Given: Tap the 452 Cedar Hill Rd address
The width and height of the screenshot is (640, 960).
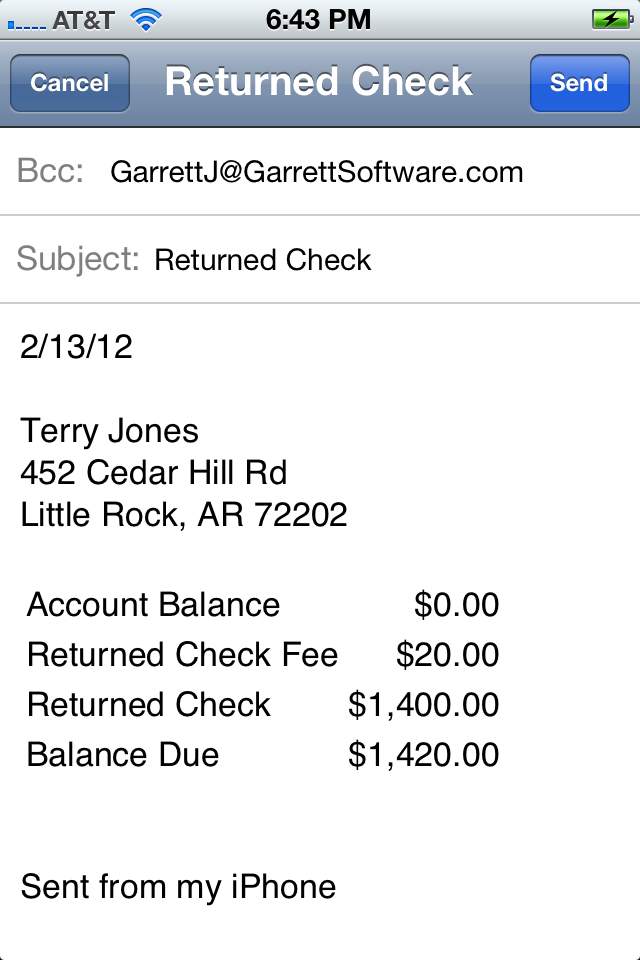Looking at the screenshot, I should (x=154, y=473).
